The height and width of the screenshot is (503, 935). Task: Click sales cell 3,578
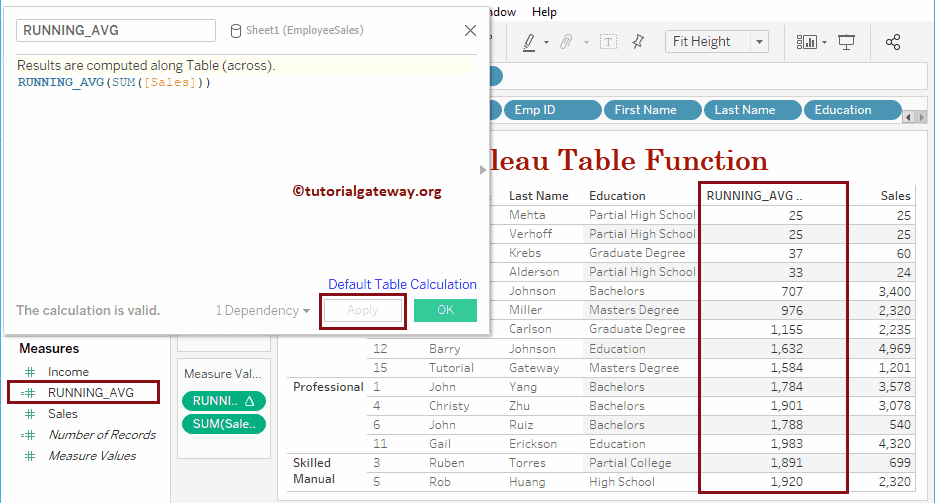pyautogui.click(x=894, y=387)
